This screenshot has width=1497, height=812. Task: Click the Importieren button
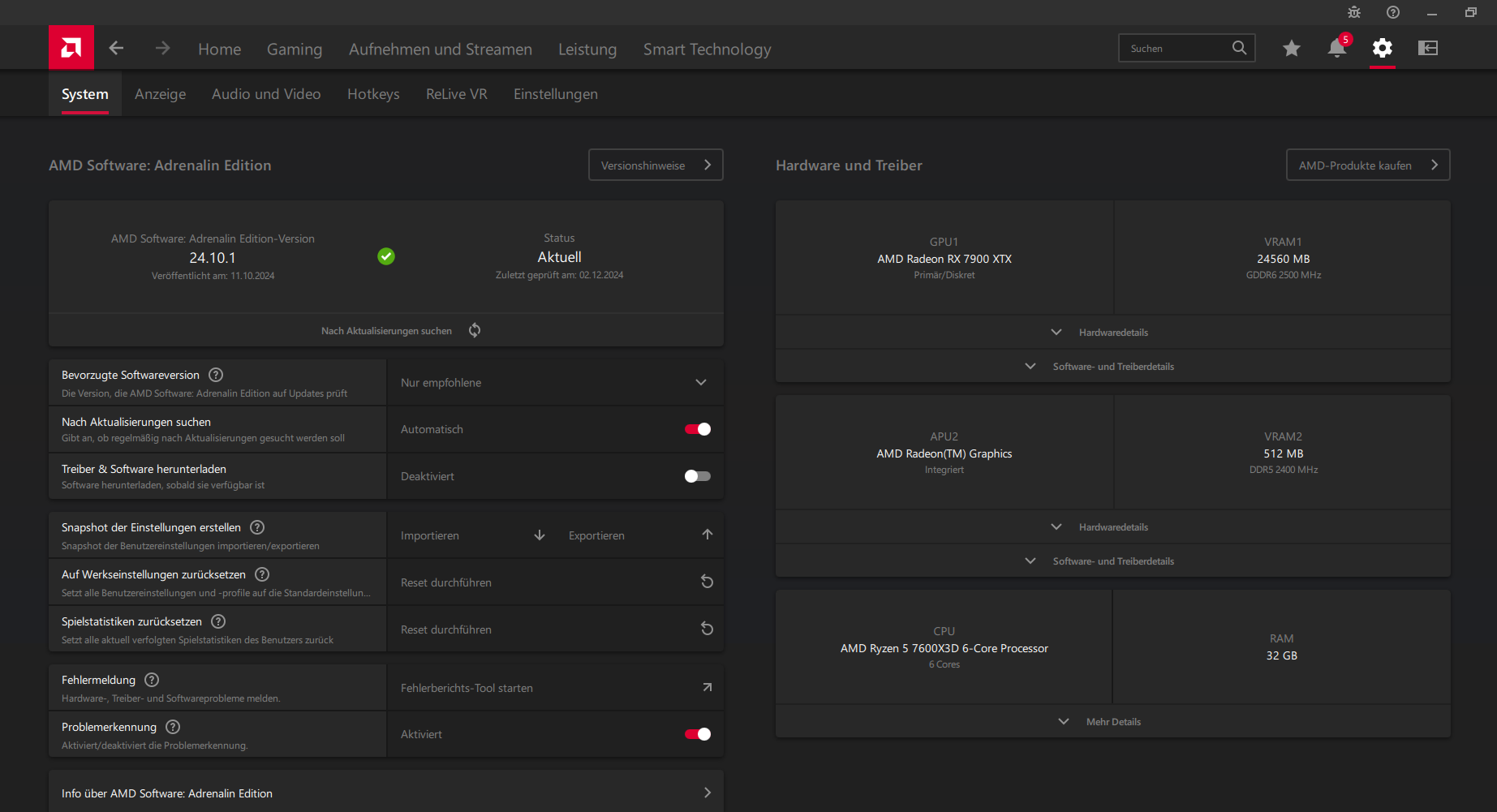click(473, 535)
